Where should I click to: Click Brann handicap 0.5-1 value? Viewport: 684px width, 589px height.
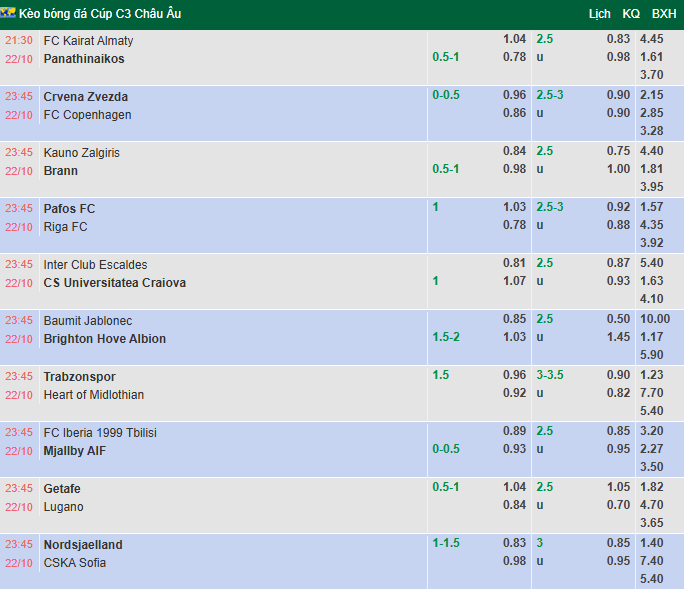(445, 169)
